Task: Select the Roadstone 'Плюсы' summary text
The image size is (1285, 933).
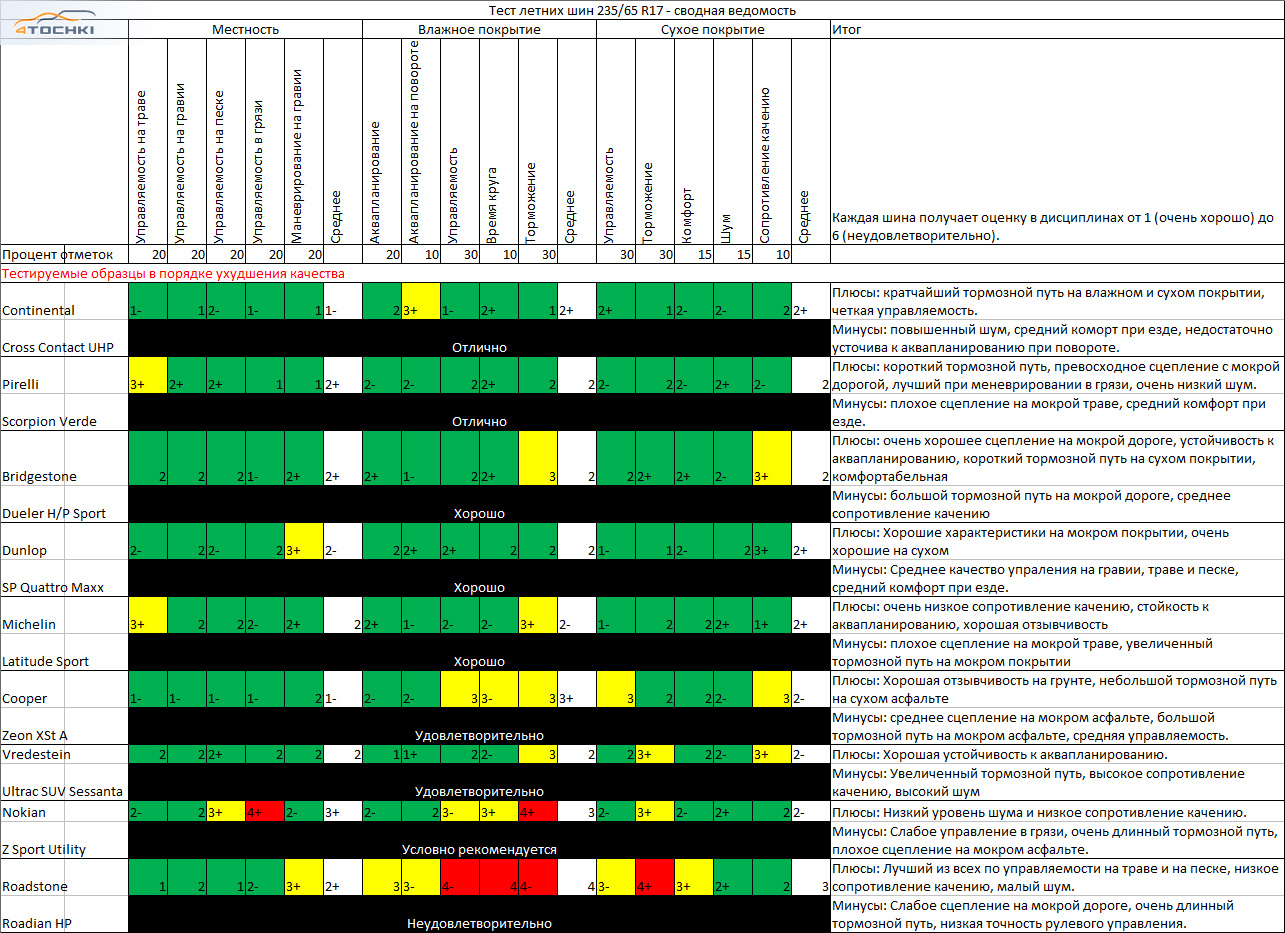Action: pyautogui.click(x=1055, y=876)
